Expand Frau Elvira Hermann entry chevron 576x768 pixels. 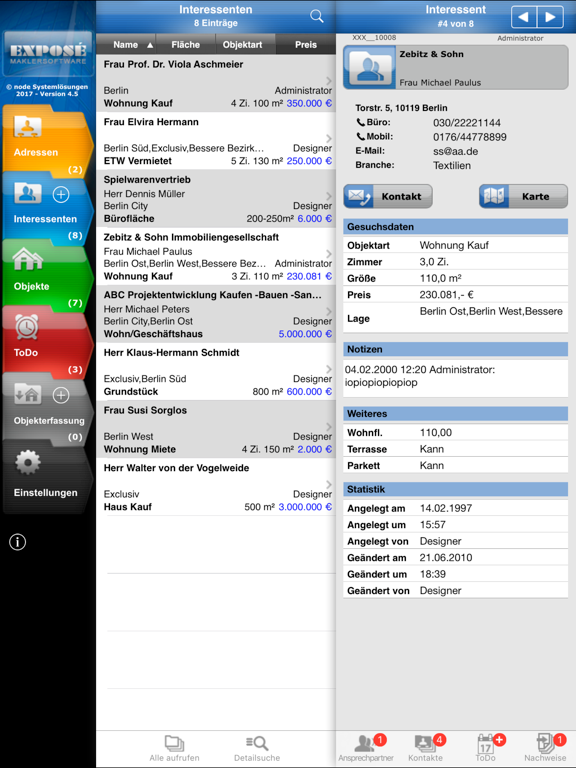(x=329, y=138)
